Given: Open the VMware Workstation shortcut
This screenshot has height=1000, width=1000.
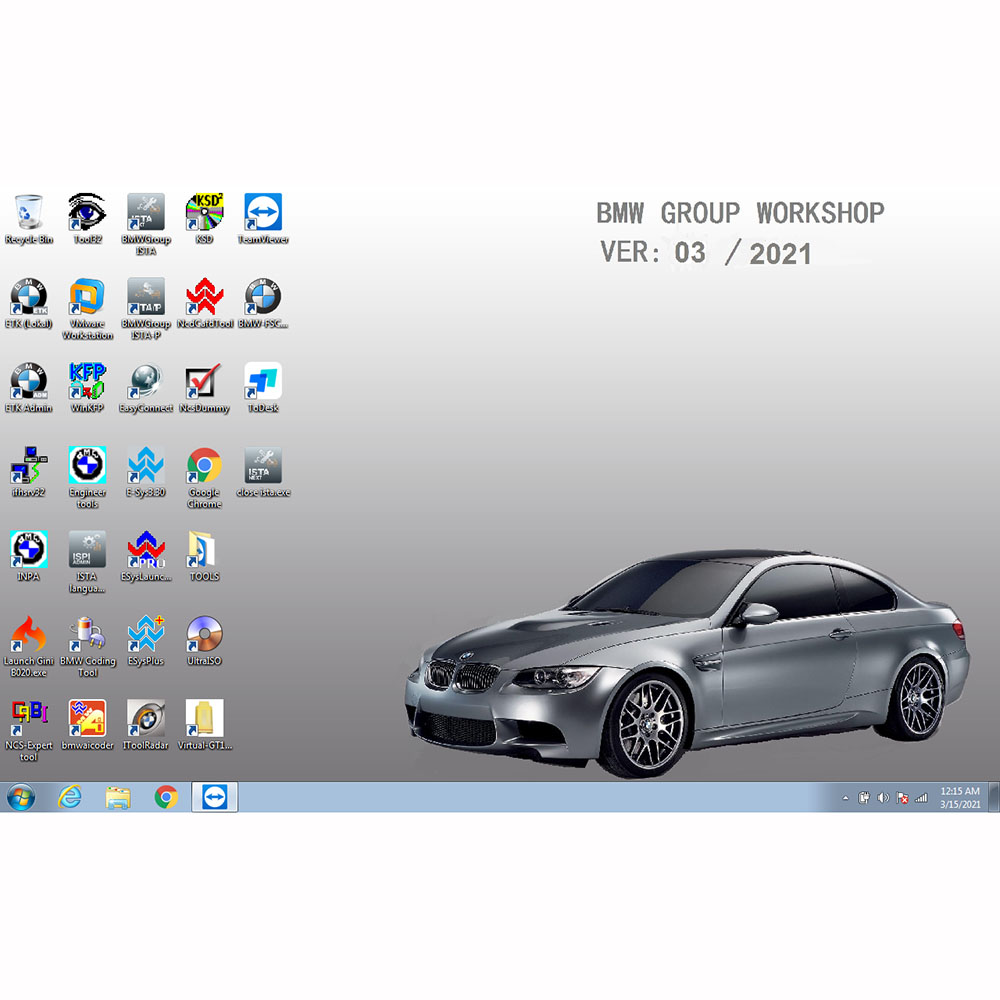Looking at the screenshot, I should [87, 309].
